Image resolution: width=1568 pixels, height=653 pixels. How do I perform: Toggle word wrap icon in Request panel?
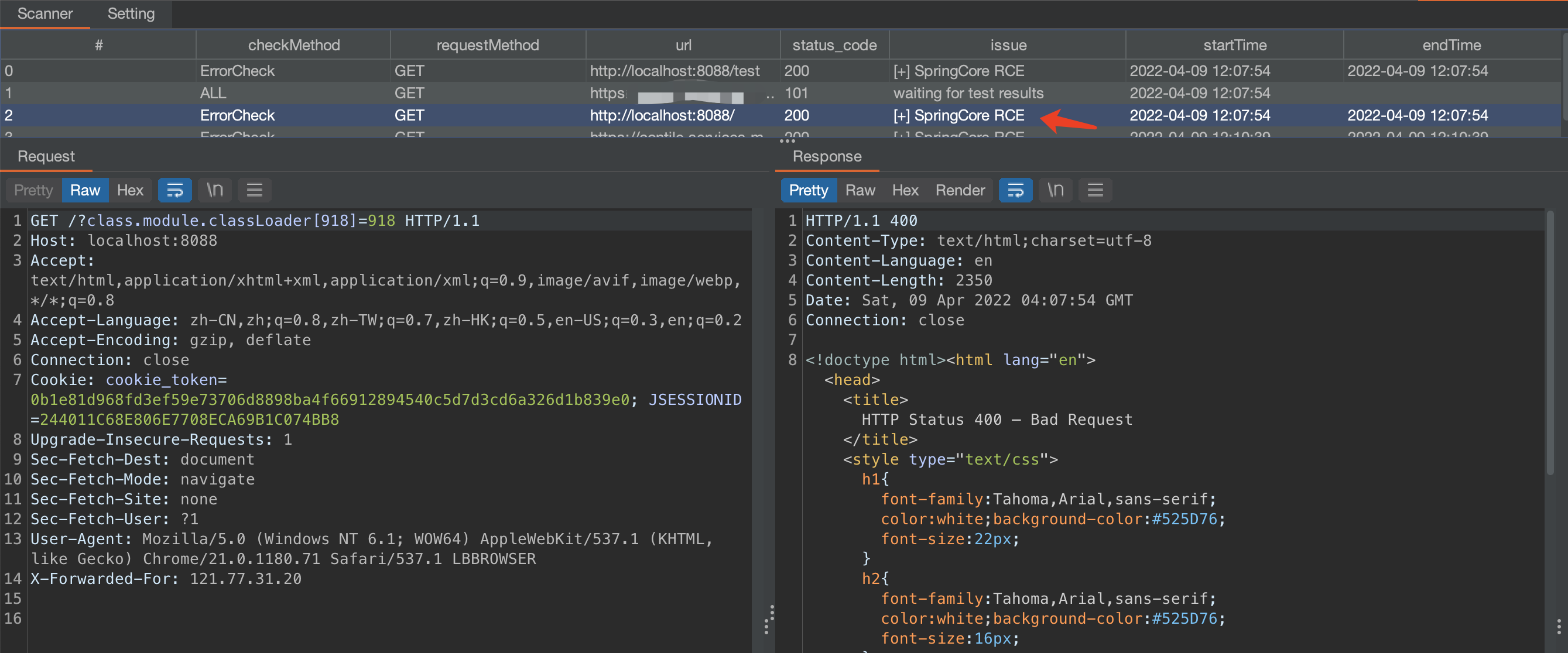click(174, 191)
